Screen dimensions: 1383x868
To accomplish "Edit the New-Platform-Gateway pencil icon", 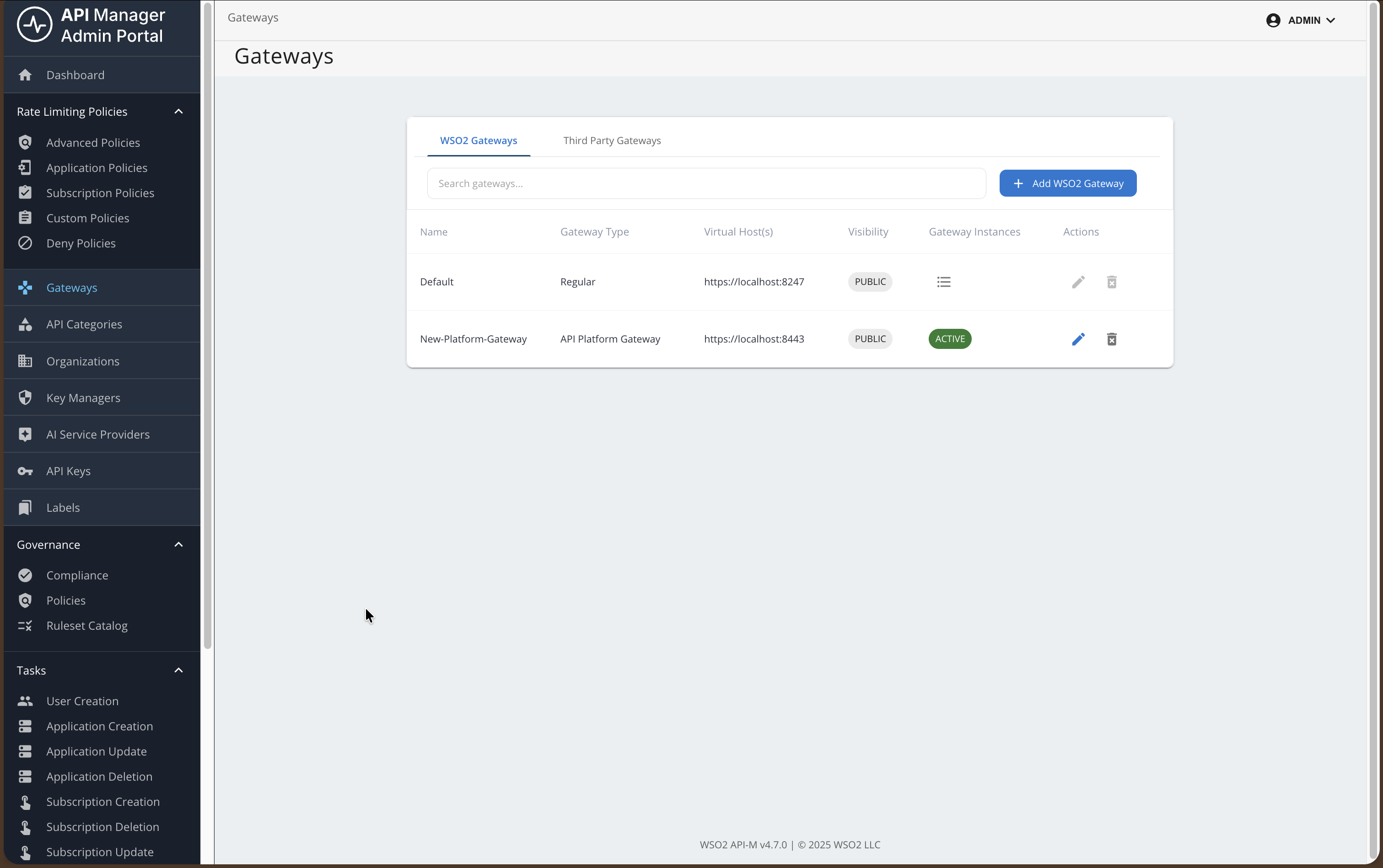I will 1078,339.
